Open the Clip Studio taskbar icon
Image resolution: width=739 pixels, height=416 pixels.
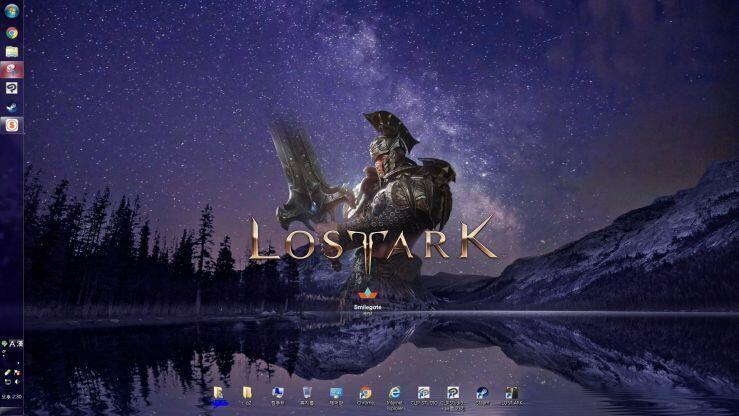pyautogui.click(x=11, y=88)
